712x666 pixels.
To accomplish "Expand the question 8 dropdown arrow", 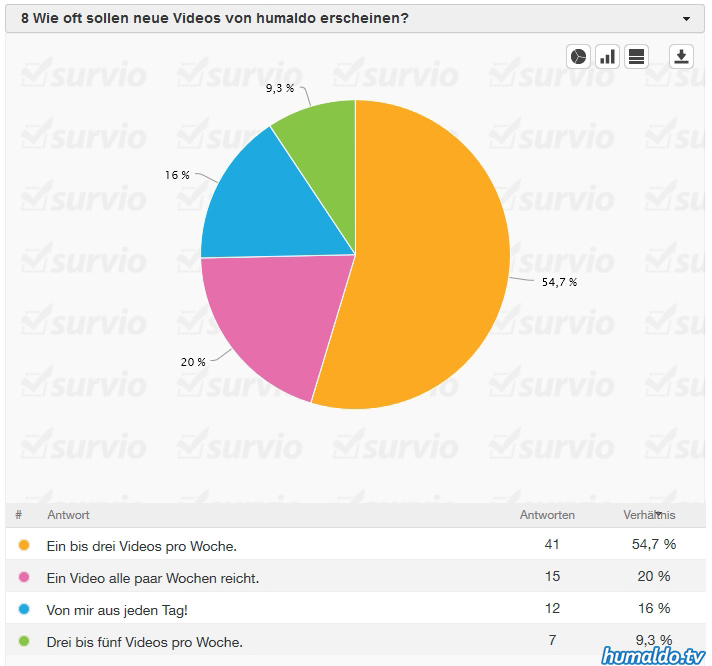I will coord(686,19).
